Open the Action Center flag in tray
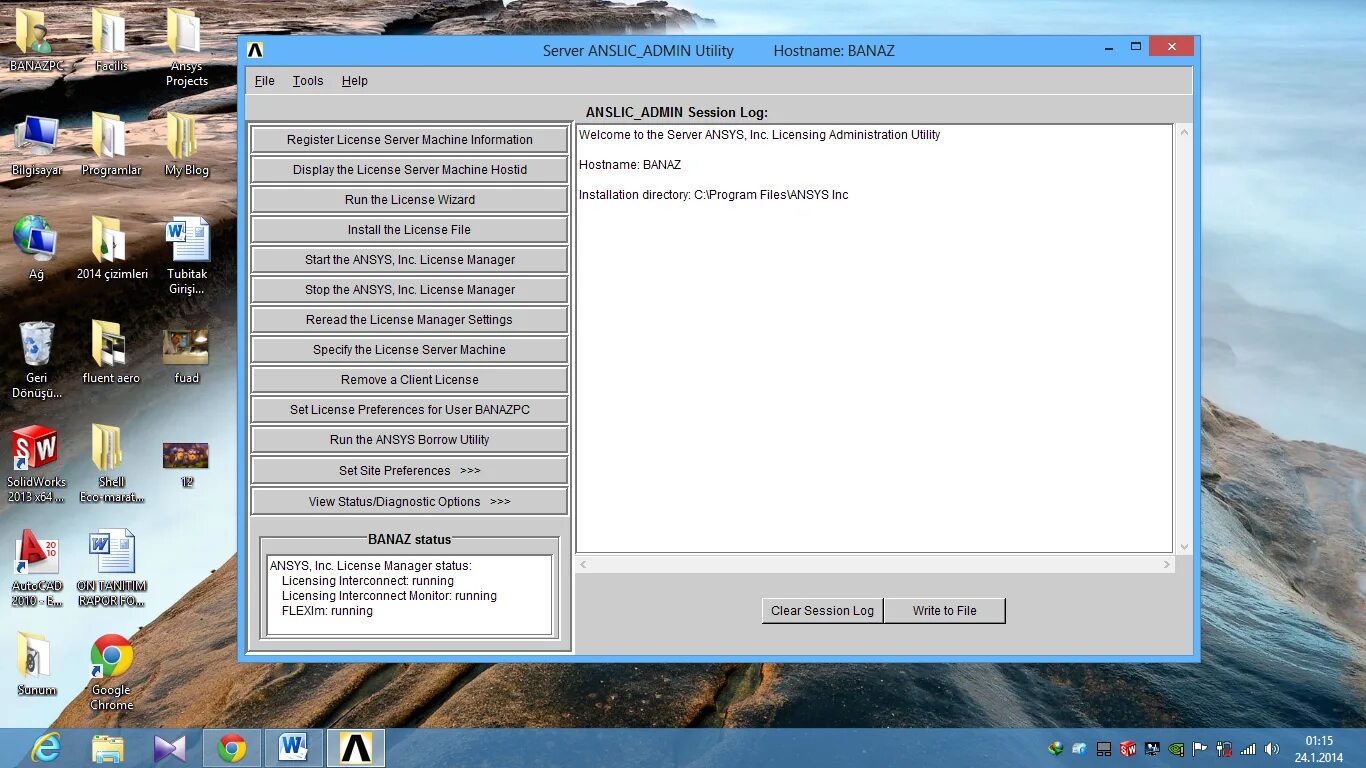 [x=1199, y=748]
